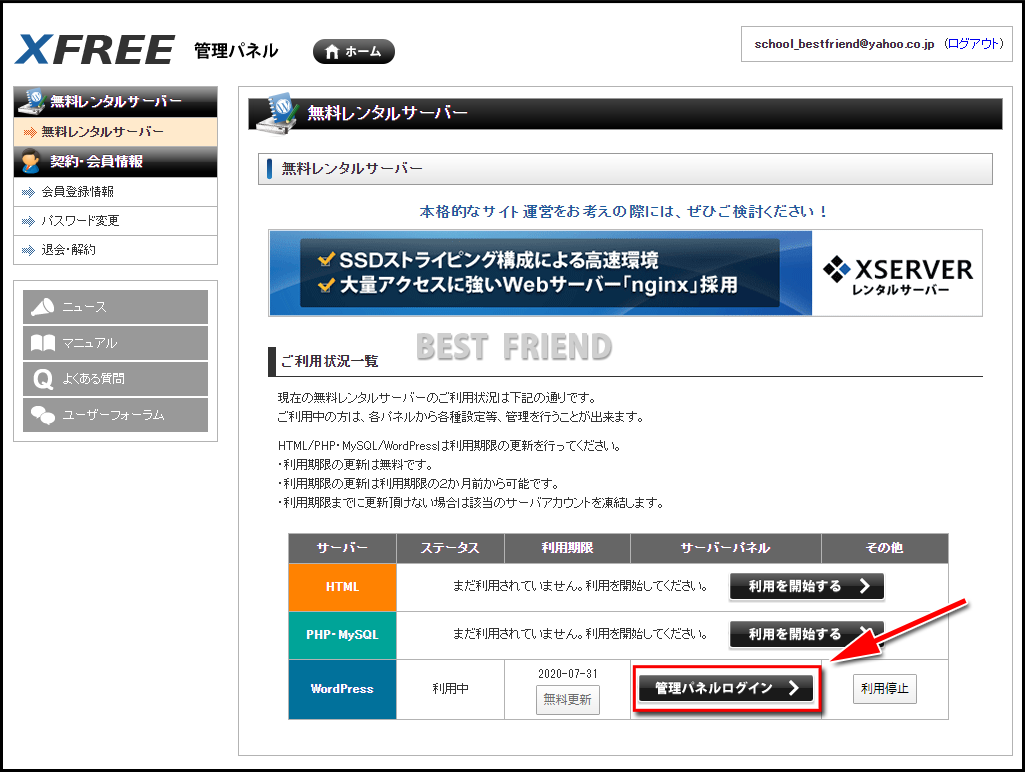The image size is (1025, 772).
Task: Click the 利用期限 column header
Action: click(x=567, y=548)
